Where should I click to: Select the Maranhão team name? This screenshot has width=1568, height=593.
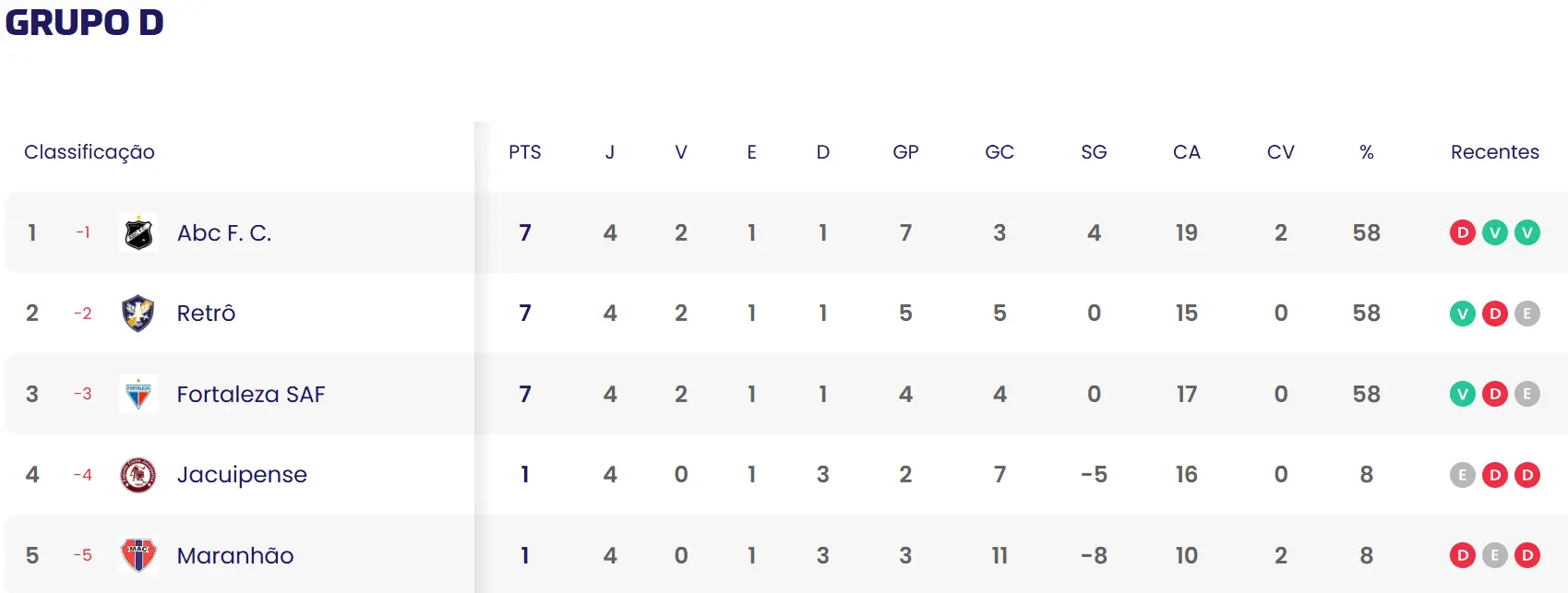click(x=235, y=555)
